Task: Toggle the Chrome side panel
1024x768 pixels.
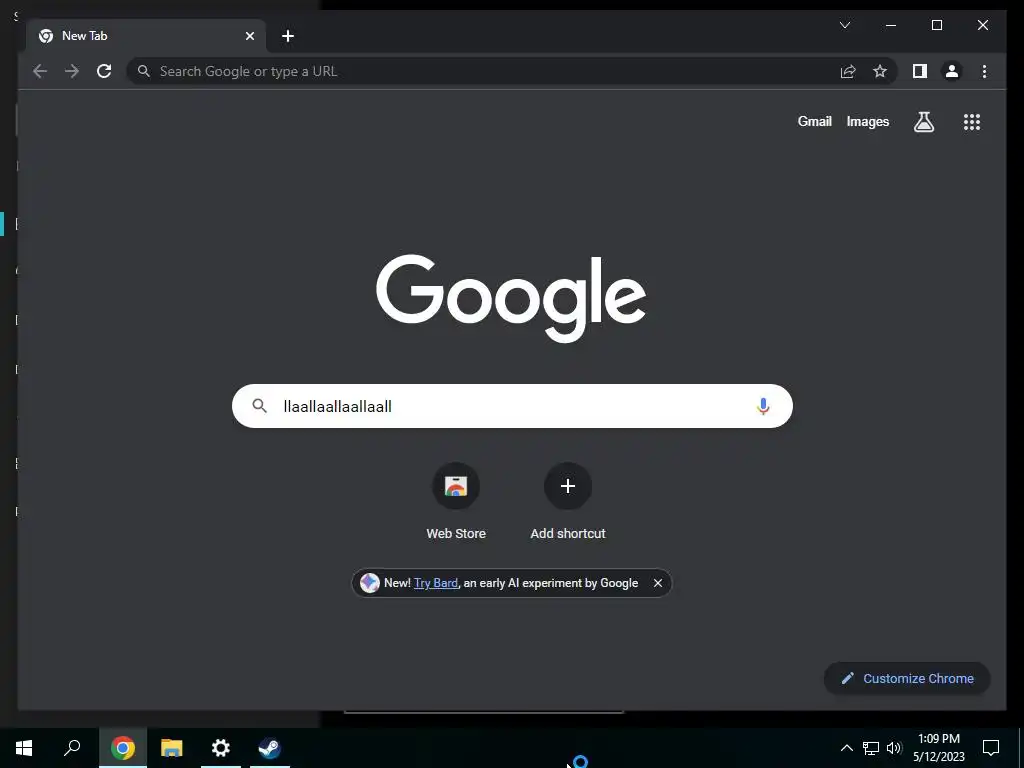Action: (920, 71)
